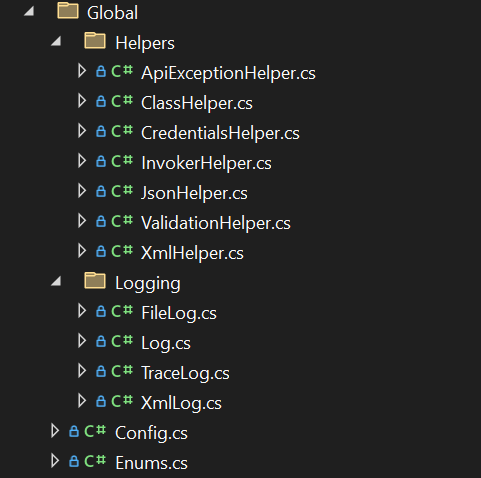Click the C# icon beside XmlLog.cs

[122, 401]
